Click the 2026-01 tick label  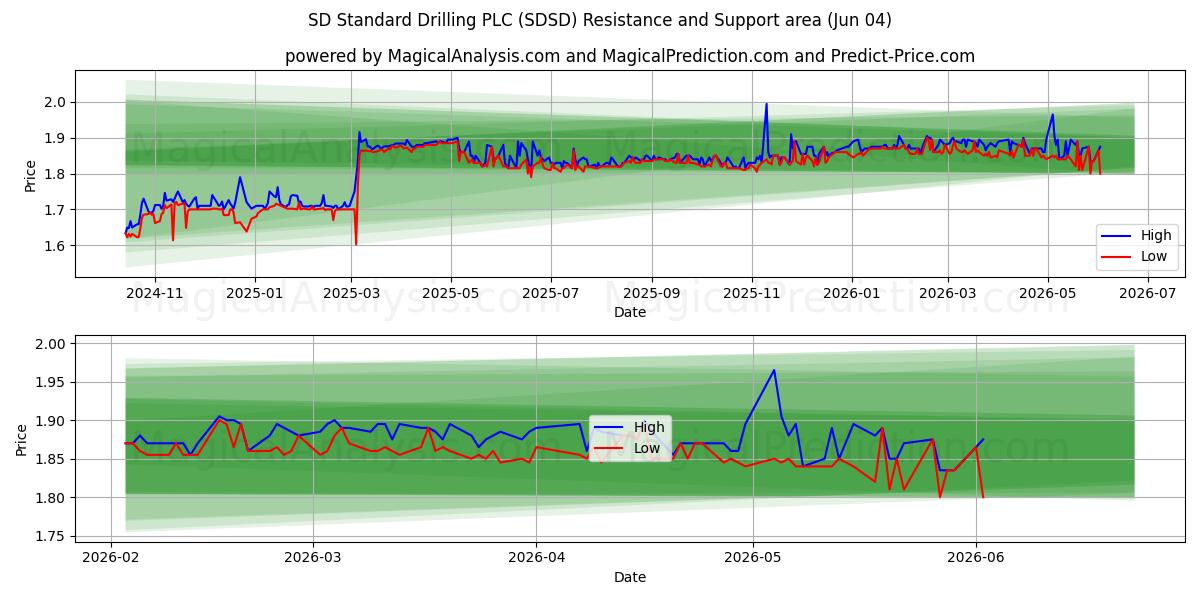click(852, 293)
